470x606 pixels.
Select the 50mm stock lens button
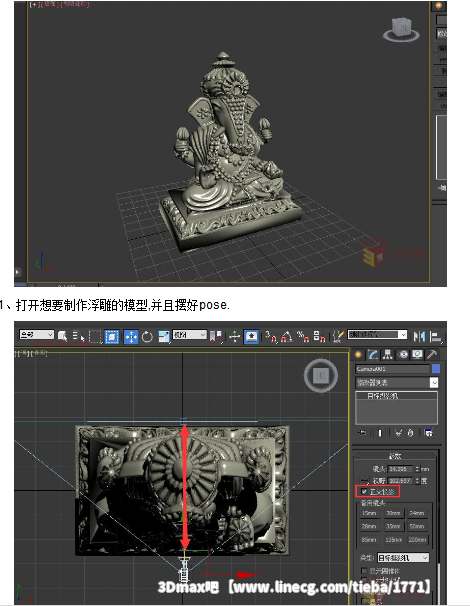tap(417, 526)
